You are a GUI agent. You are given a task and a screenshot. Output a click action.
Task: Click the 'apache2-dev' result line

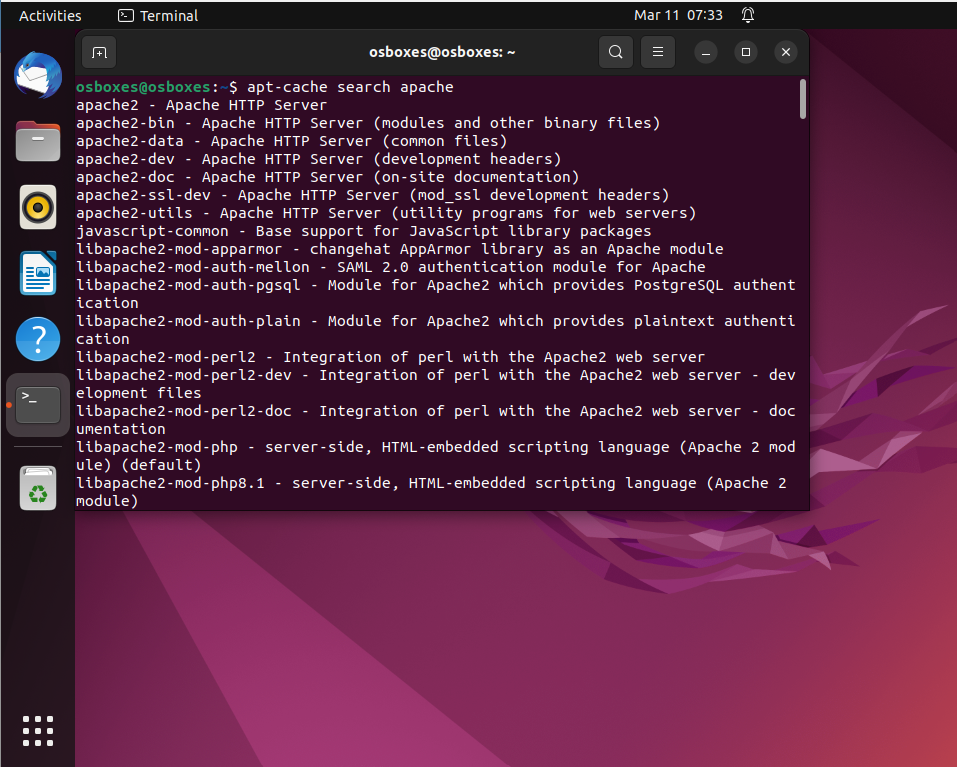pos(319,159)
